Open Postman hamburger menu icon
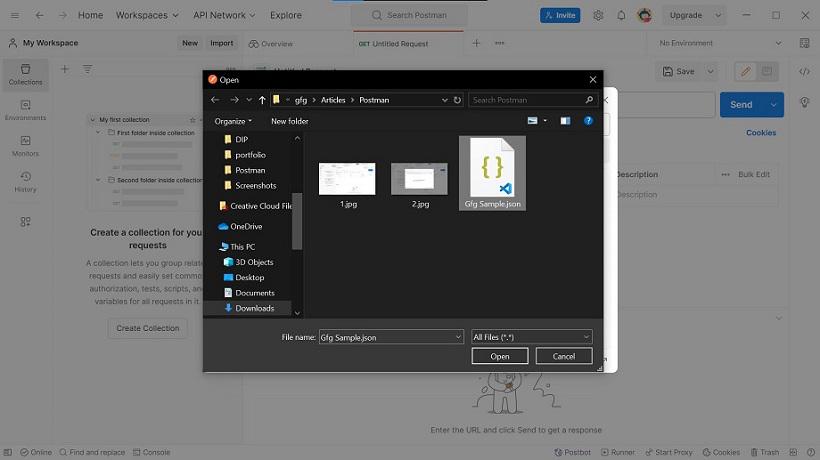This screenshot has height=460, width=820. pyautogui.click(x=15, y=16)
